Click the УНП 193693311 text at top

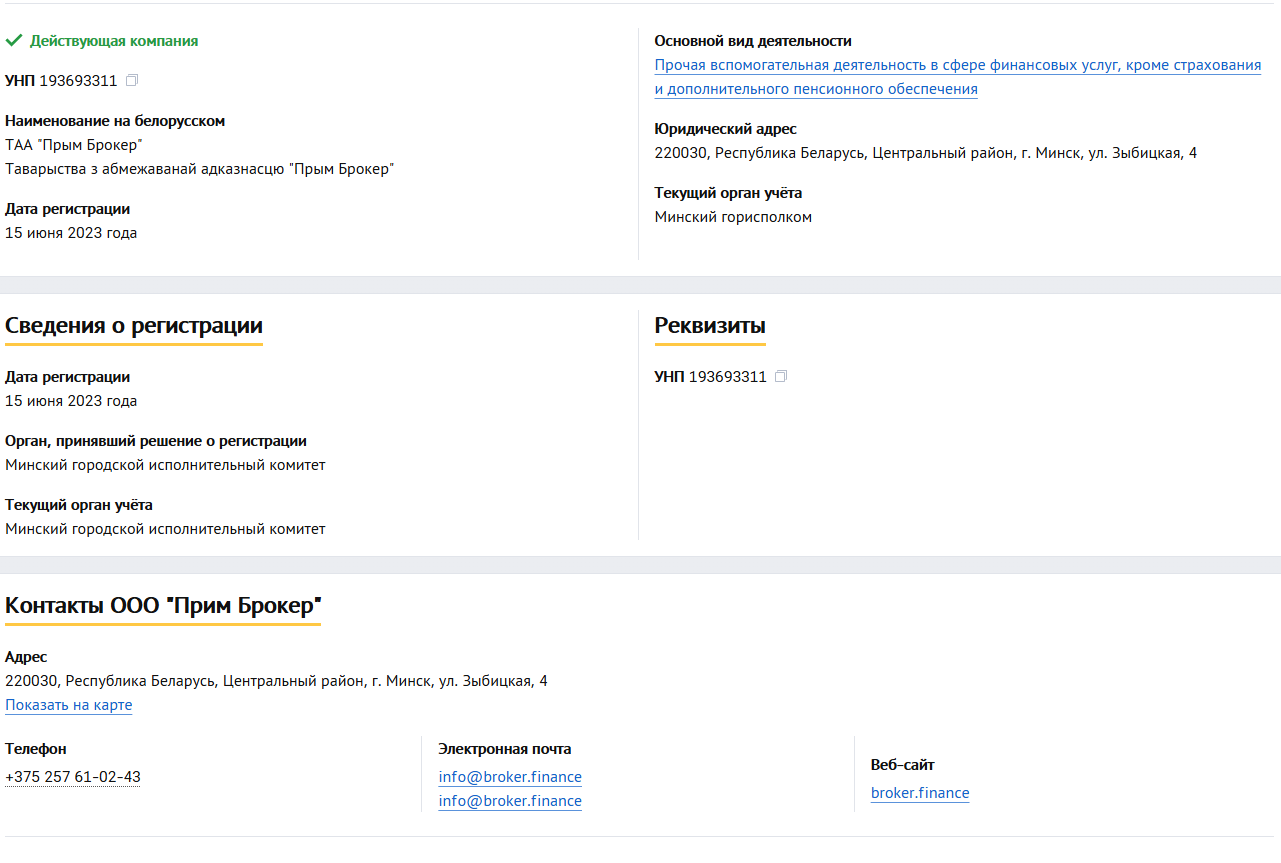tap(61, 81)
